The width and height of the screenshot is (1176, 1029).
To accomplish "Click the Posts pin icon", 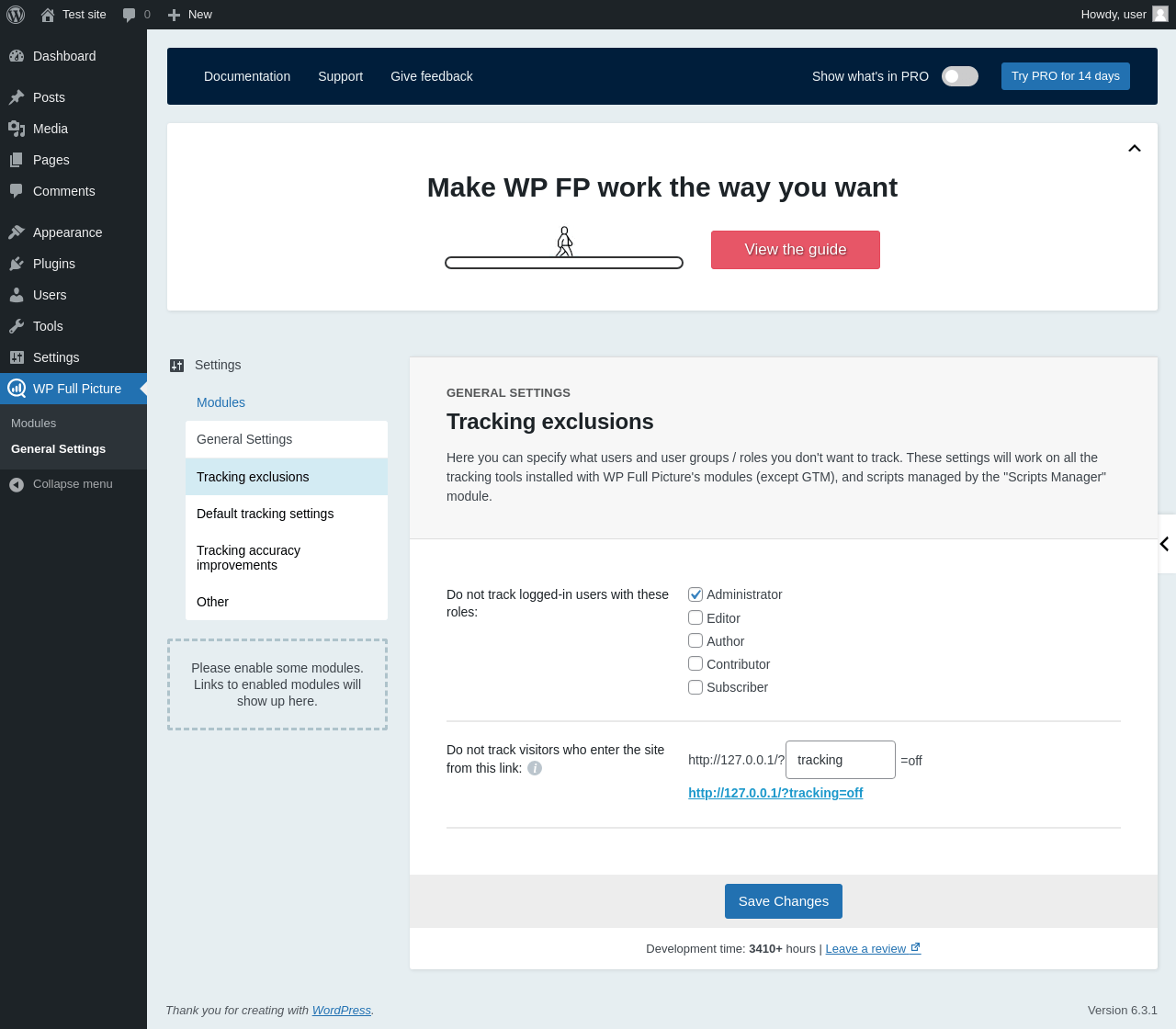I will 17,97.
